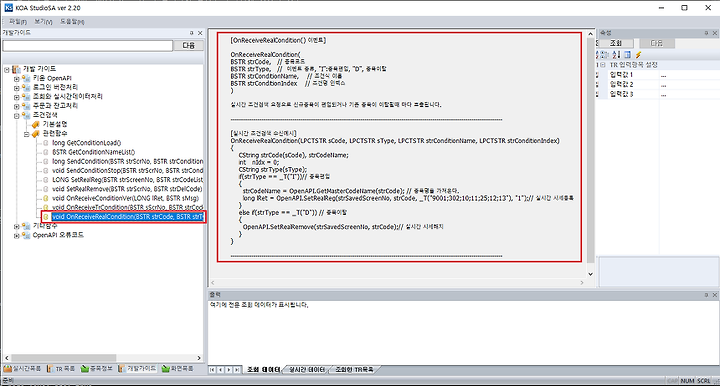This screenshot has height=386, width=720.
Task: Select 기본설명 in the tree
Action: click(55, 124)
